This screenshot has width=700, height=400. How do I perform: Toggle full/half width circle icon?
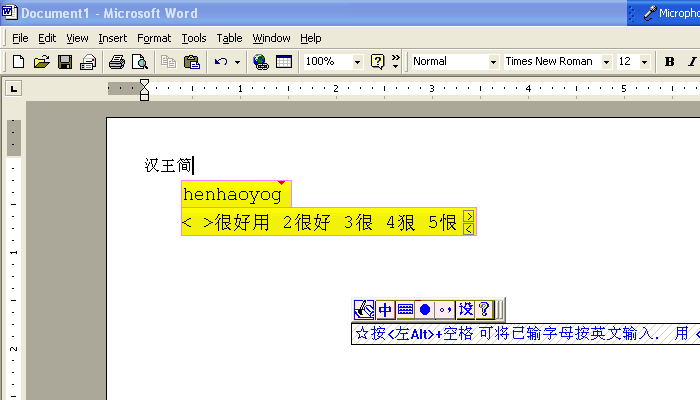point(425,309)
